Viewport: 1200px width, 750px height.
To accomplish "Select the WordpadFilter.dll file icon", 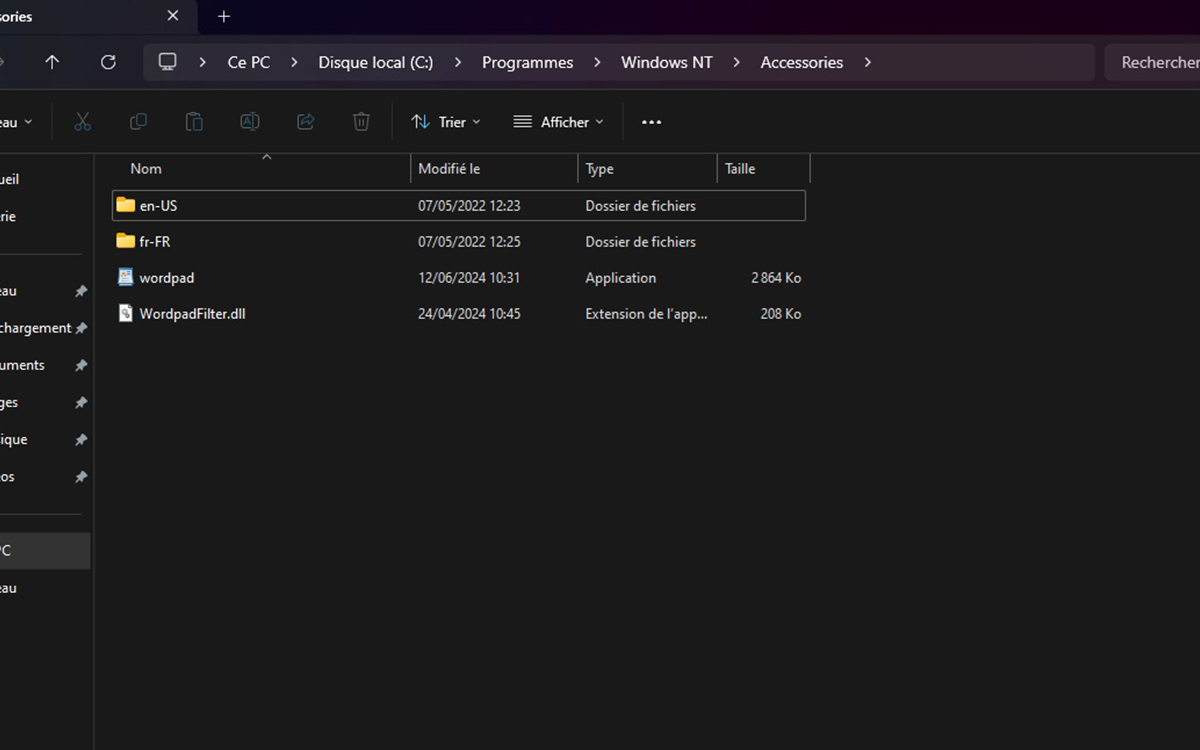I will tap(125, 313).
